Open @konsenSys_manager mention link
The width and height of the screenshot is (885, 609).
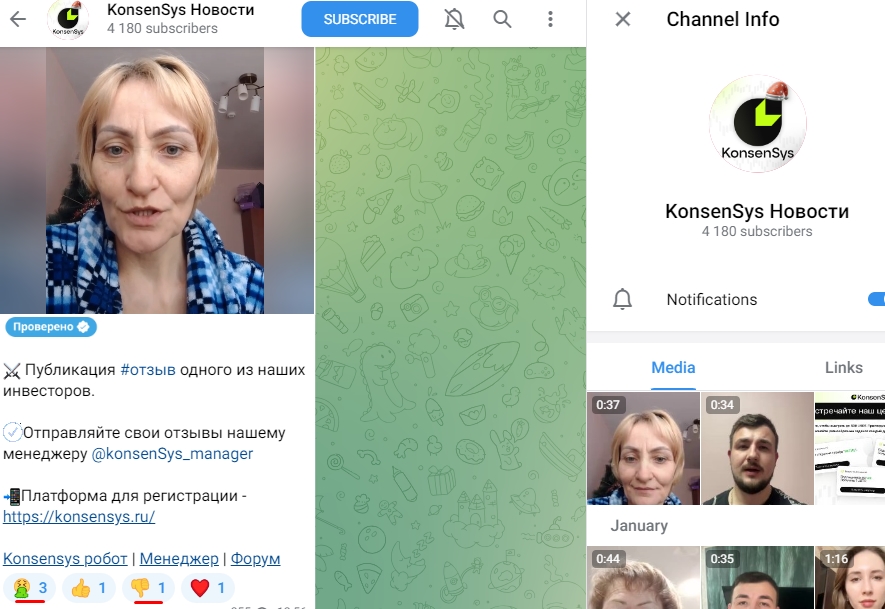[x=172, y=454]
